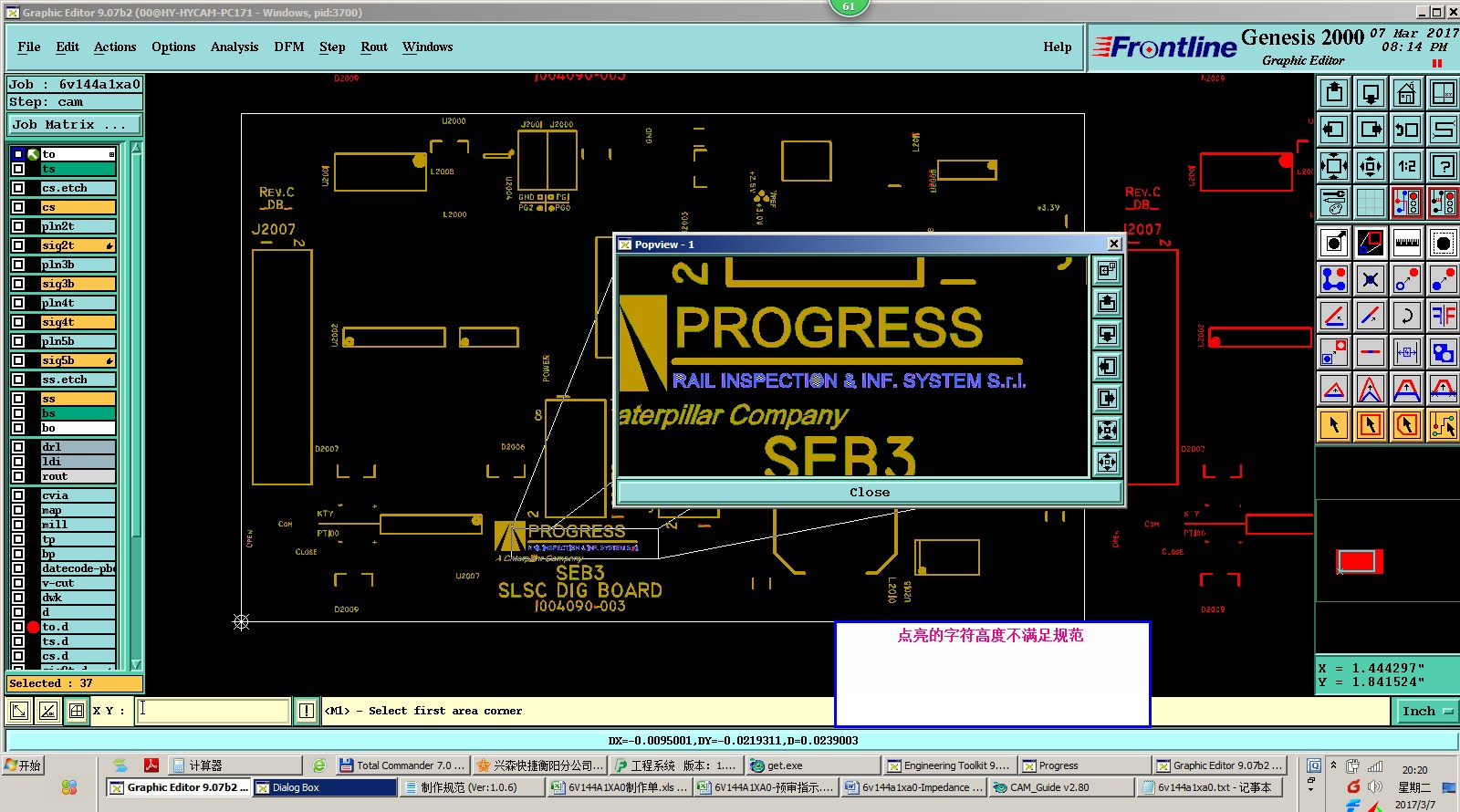Click the zoom out shrink icon
The image size is (1460, 812).
1371,166
